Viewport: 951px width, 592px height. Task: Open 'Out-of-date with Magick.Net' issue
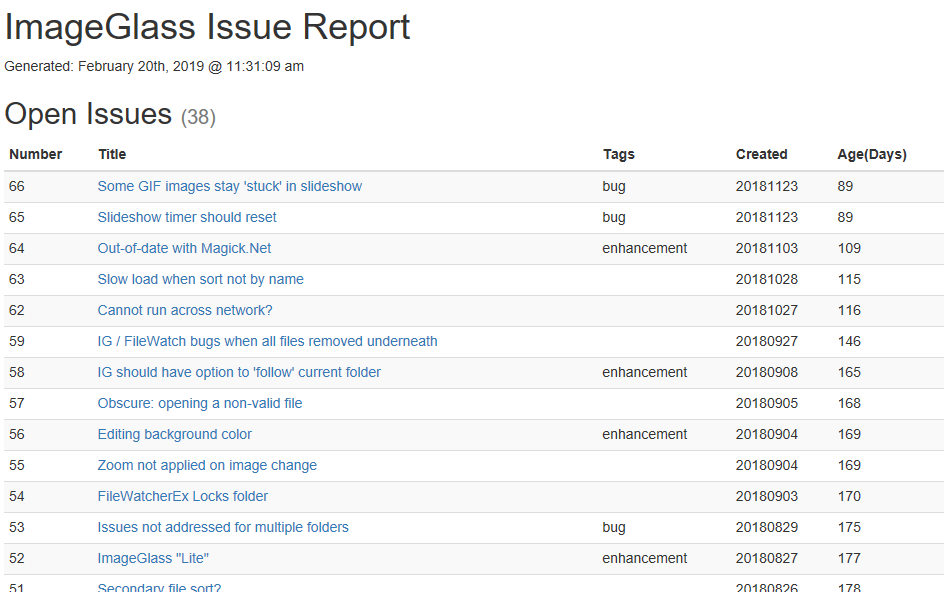coord(184,248)
